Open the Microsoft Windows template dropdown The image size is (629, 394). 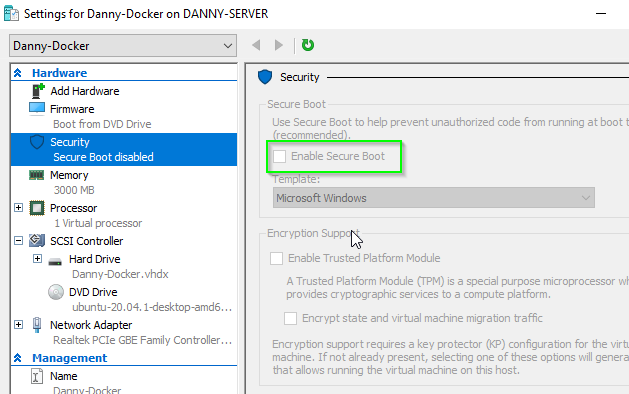(434, 198)
